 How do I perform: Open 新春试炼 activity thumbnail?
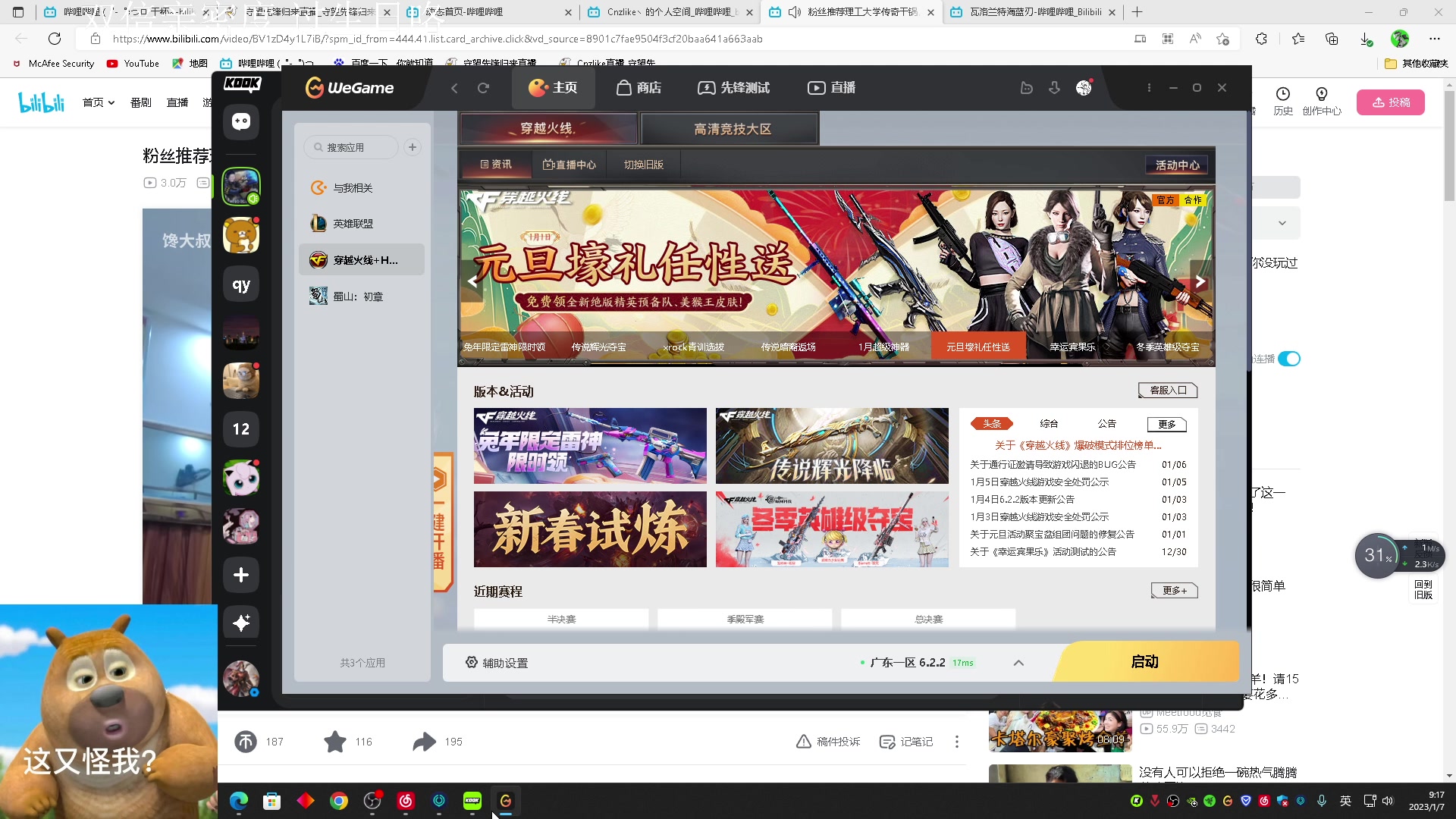pyautogui.click(x=590, y=529)
